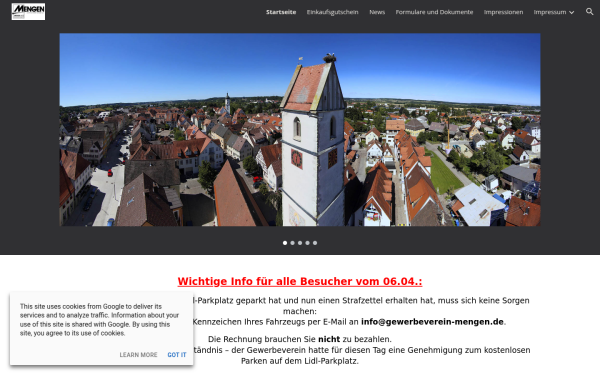Viewport: 600px width, 375px height.
Task: Open Formulare und Dokumente page
Action: (x=434, y=12)
